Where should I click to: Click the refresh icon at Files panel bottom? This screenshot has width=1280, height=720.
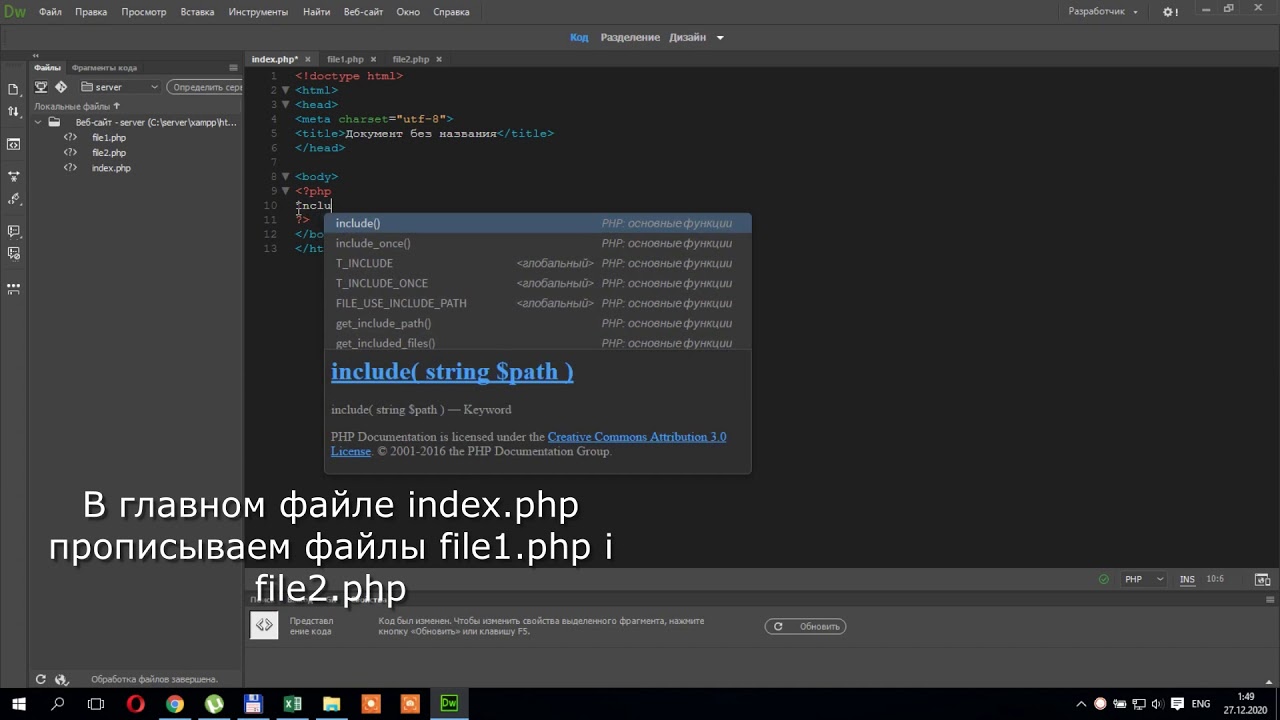point(41,679)
